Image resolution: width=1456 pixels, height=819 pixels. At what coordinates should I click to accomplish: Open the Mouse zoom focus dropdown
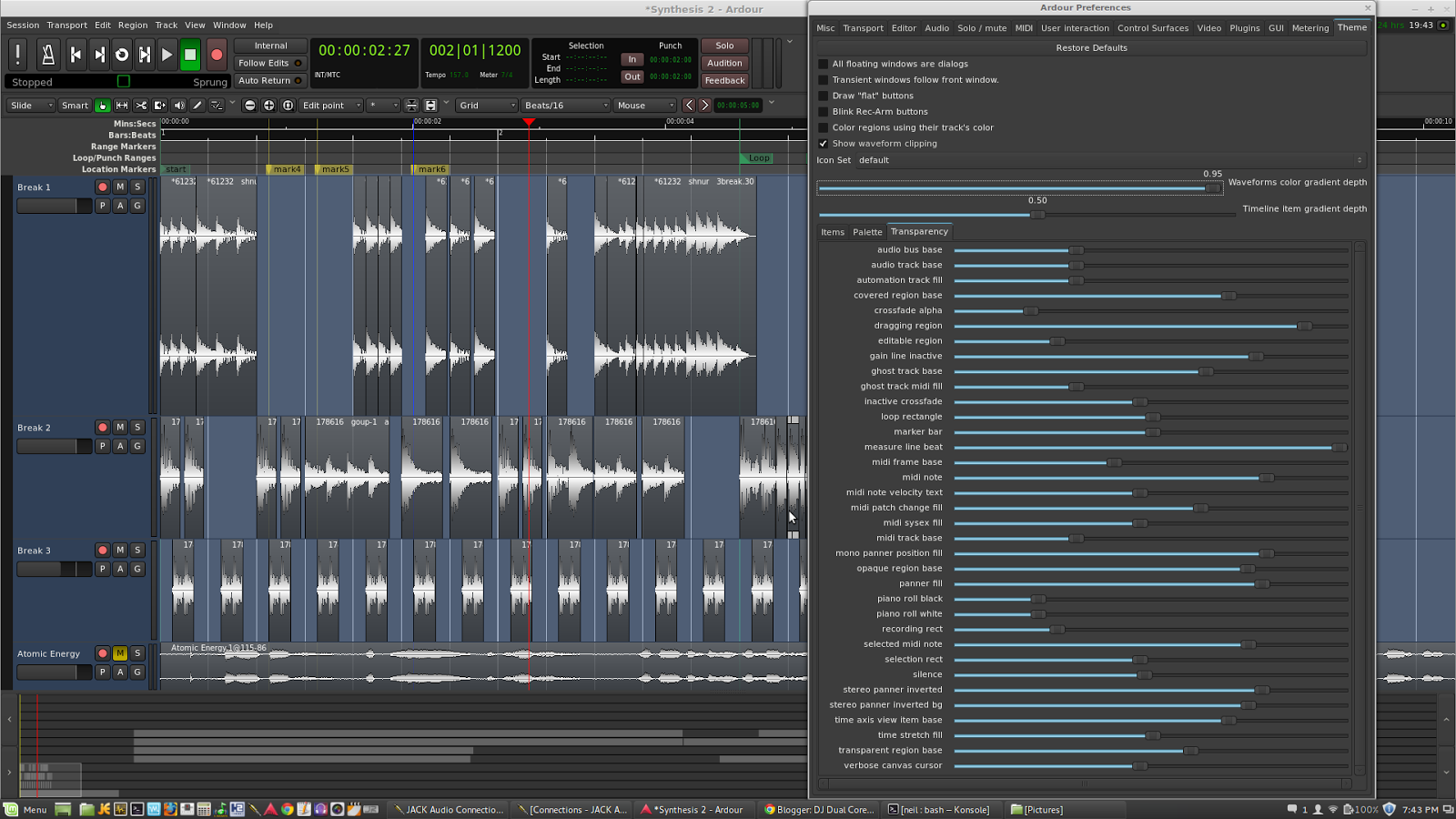pyautogui.click(x=645, y=106)
